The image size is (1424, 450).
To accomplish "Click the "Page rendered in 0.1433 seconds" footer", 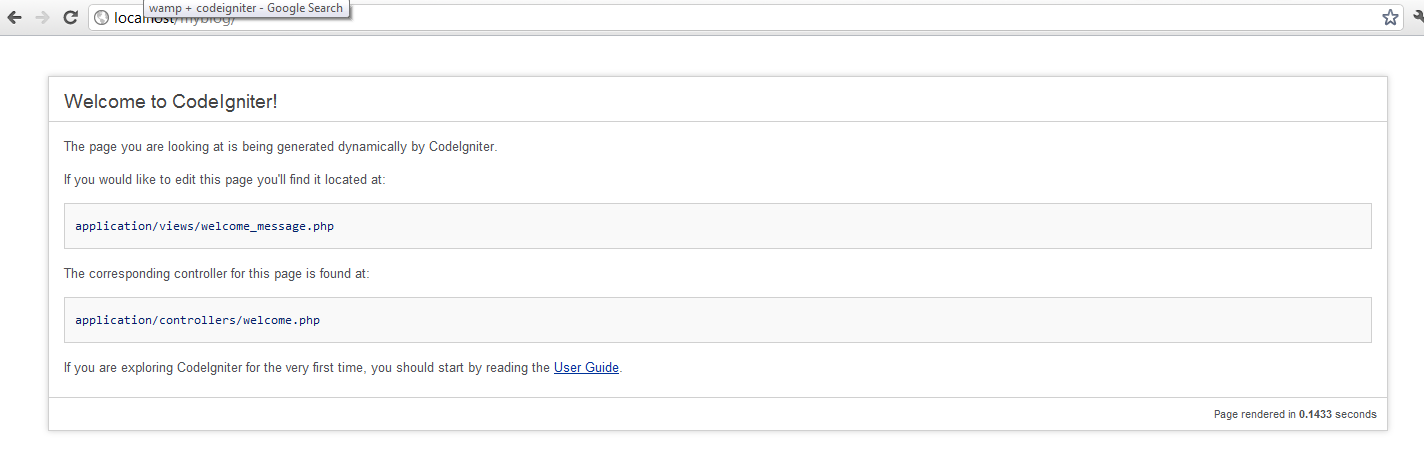I will tap(1294, 414).
